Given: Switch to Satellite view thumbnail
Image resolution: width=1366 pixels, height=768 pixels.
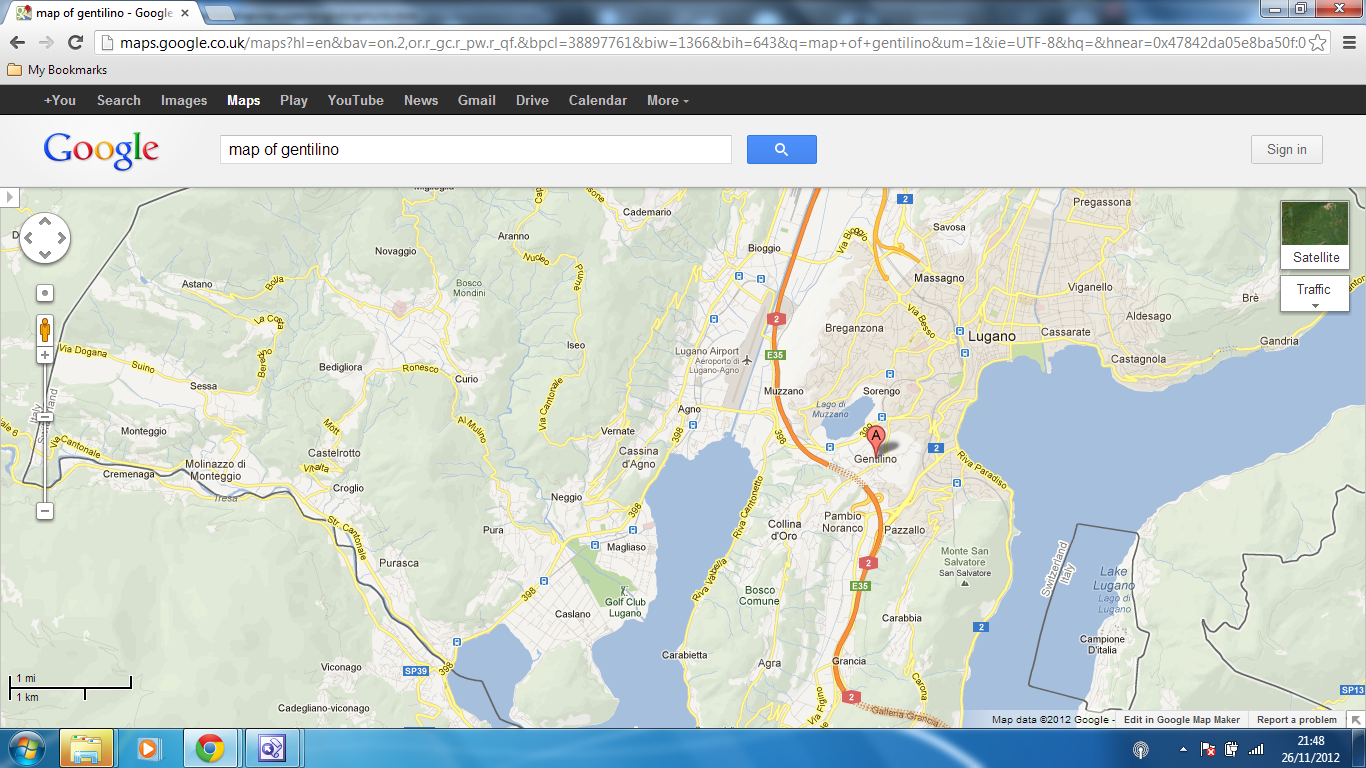Looking at the screenshot, I should [x=1314, y=235].
